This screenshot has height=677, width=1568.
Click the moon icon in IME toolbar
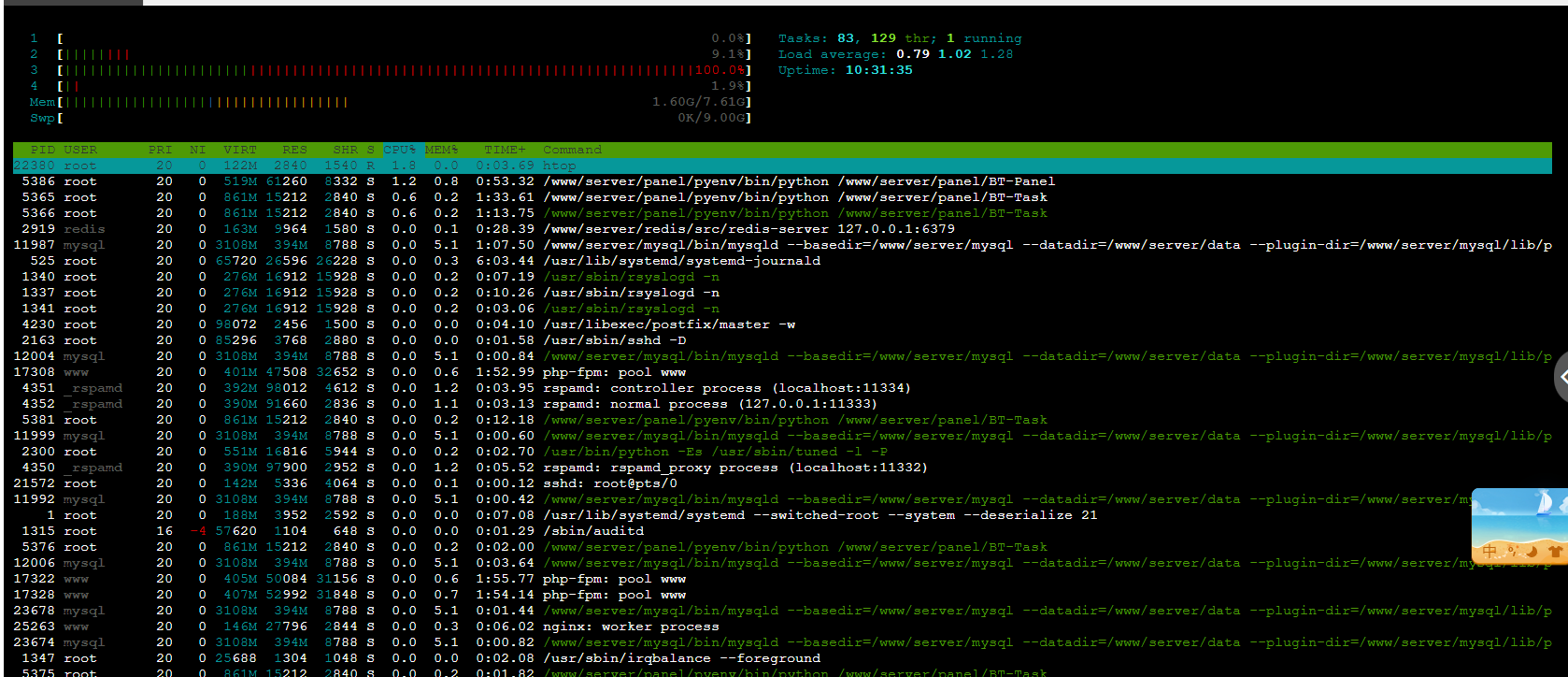1532,552
